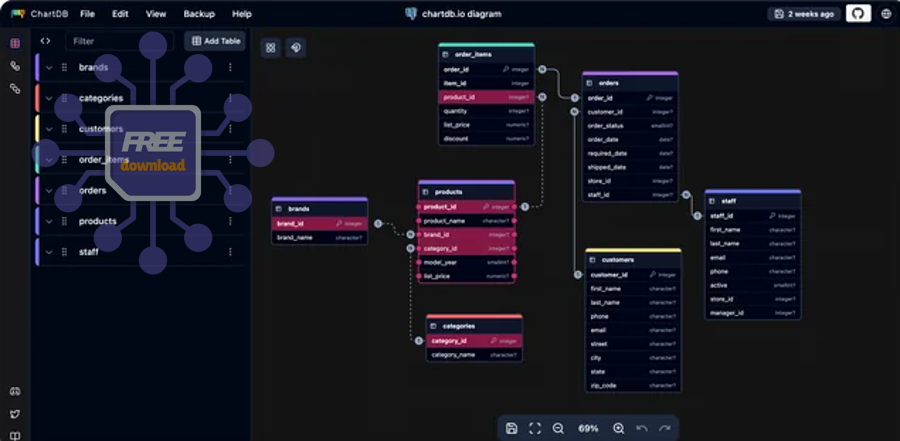Open the Backup menu
Viewport: 900px width, 441px height.
199,14
